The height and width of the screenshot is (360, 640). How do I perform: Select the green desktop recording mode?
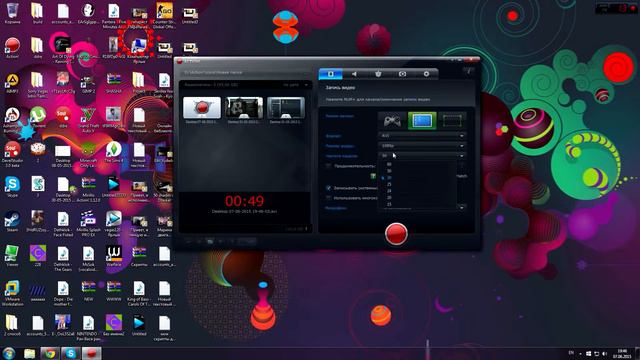422,121
